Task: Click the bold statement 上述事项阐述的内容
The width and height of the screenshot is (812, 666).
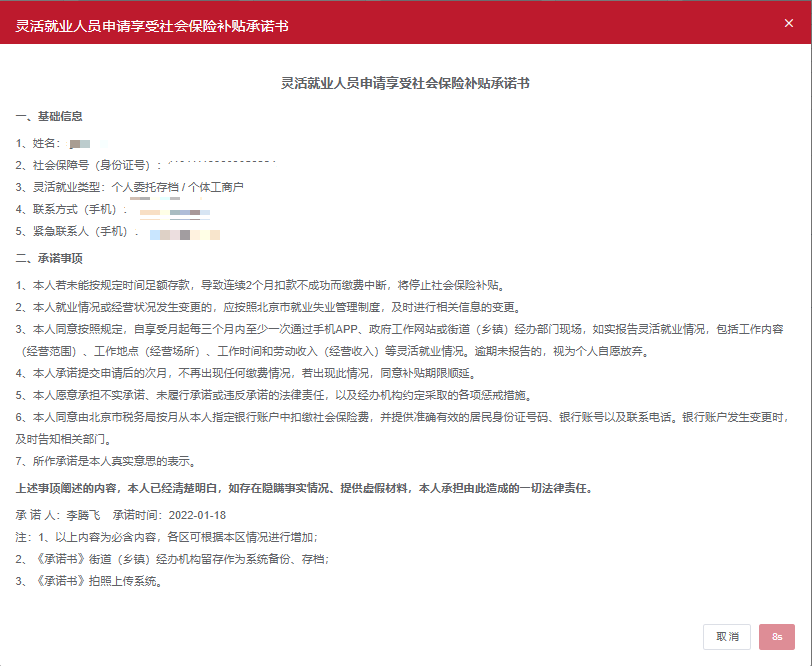Action: 304,488
